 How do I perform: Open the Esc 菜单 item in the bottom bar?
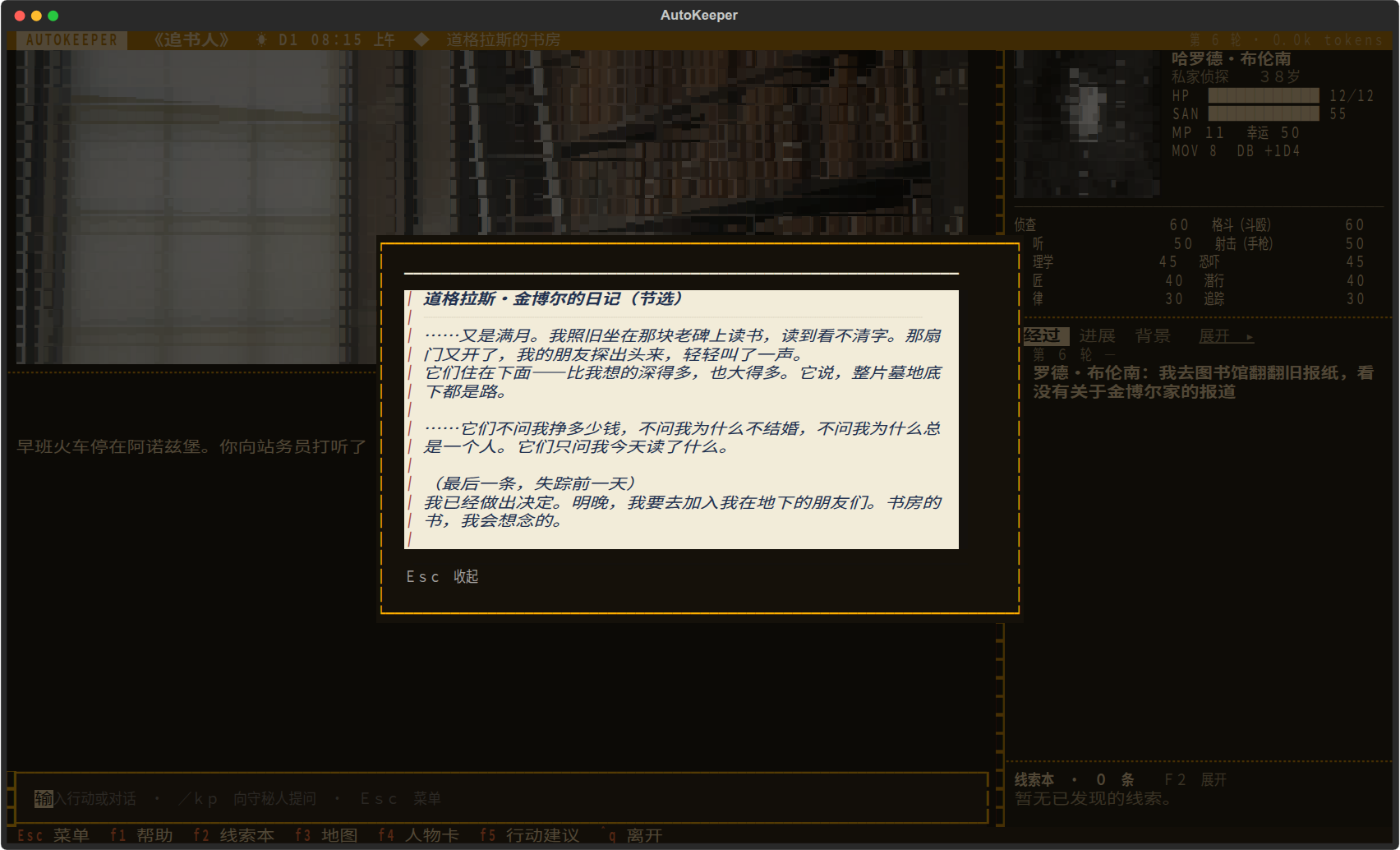pos(53,835)
